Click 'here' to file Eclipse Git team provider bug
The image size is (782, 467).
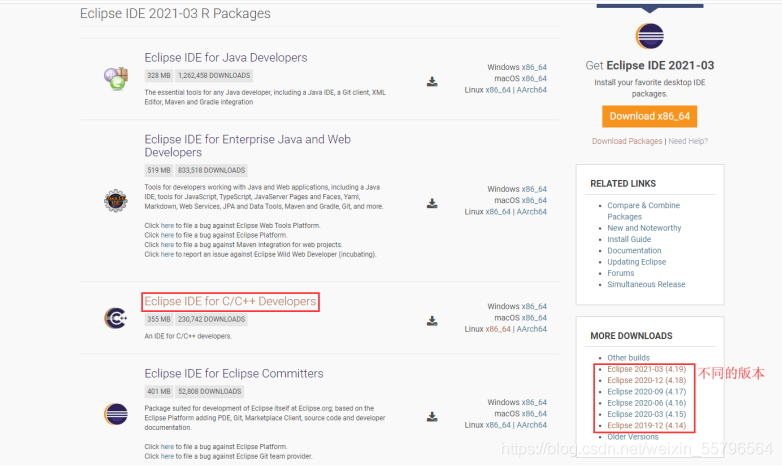(167, 457)
